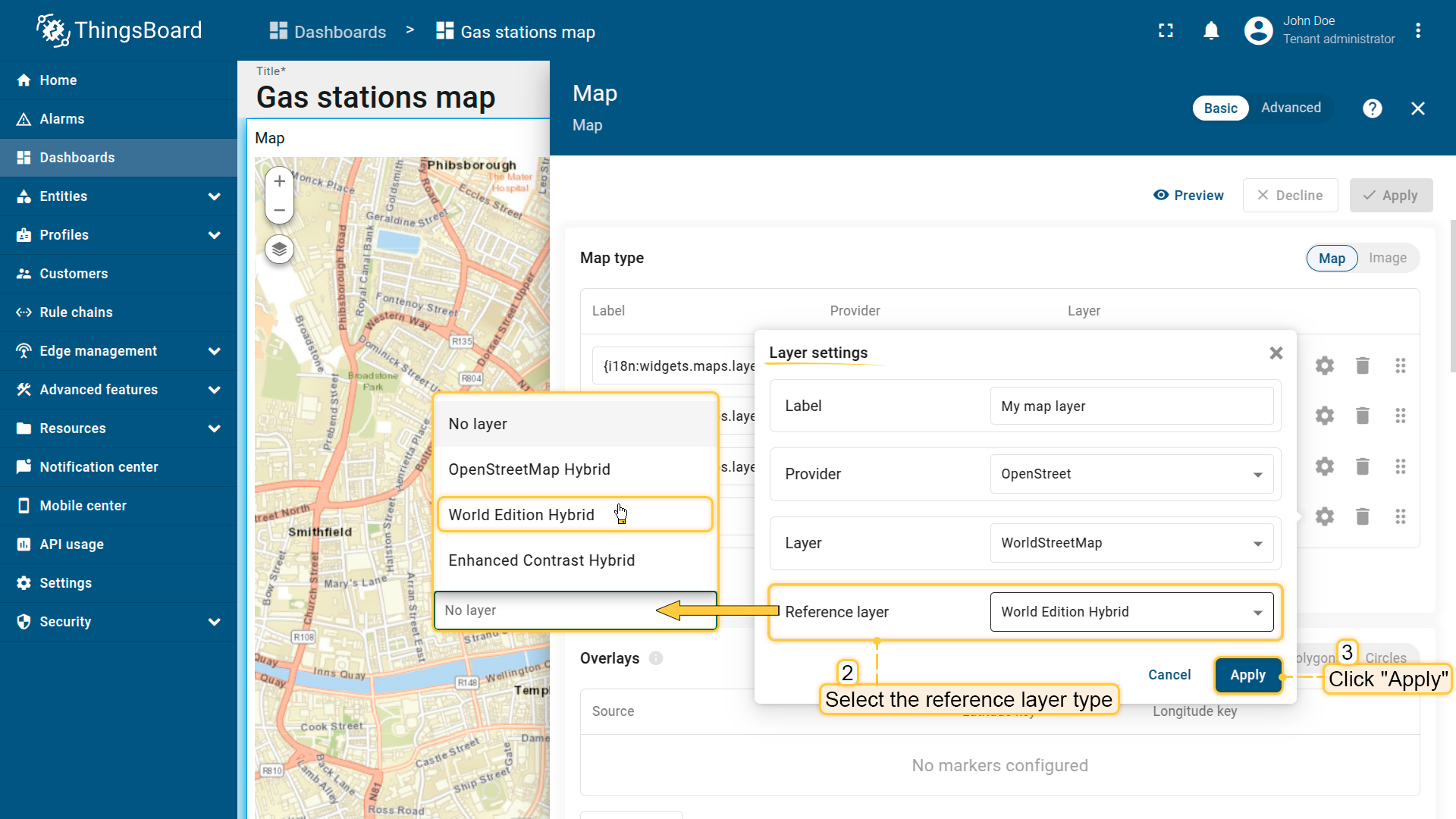The image size is (1456, 819).
Task: Pick Enhanced Contrast Hybrid from list
Action: 541,560
